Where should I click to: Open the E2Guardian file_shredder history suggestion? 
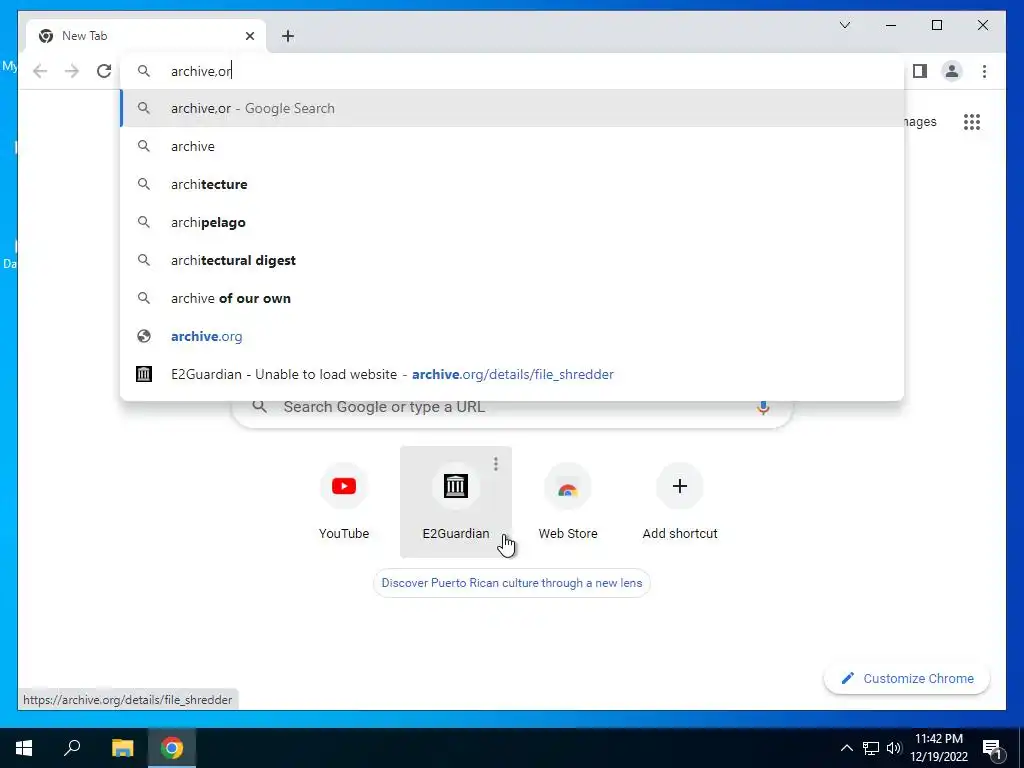[x=512, y=374]
